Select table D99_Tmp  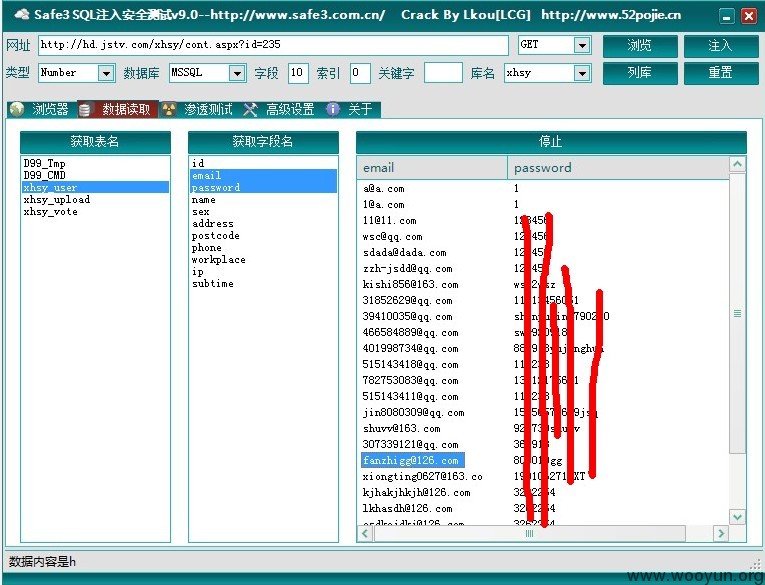pyautogui.click(x=95, y=163)
